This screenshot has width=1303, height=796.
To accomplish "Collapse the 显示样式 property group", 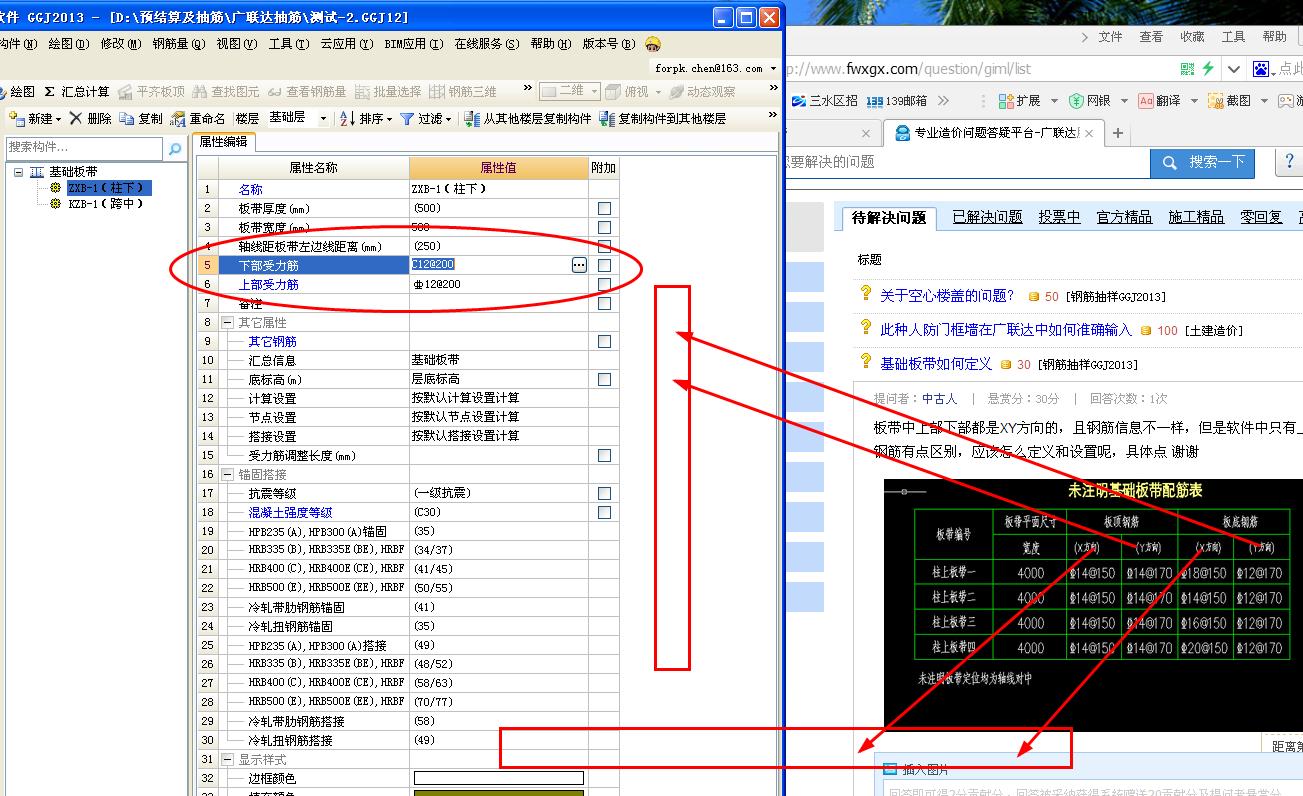I will pos(227,760).
